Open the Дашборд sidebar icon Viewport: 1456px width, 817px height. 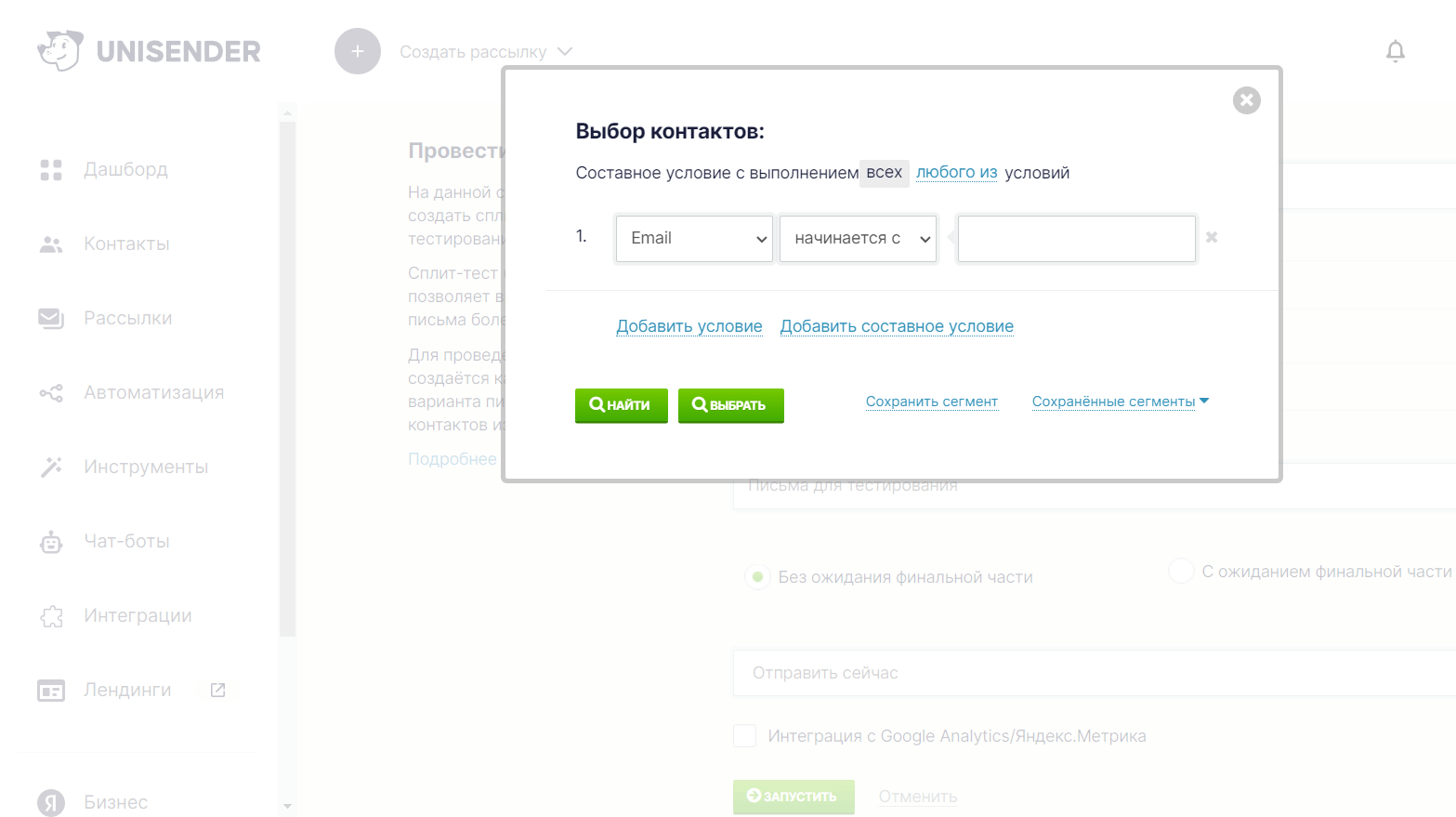(x=51, y=170)
